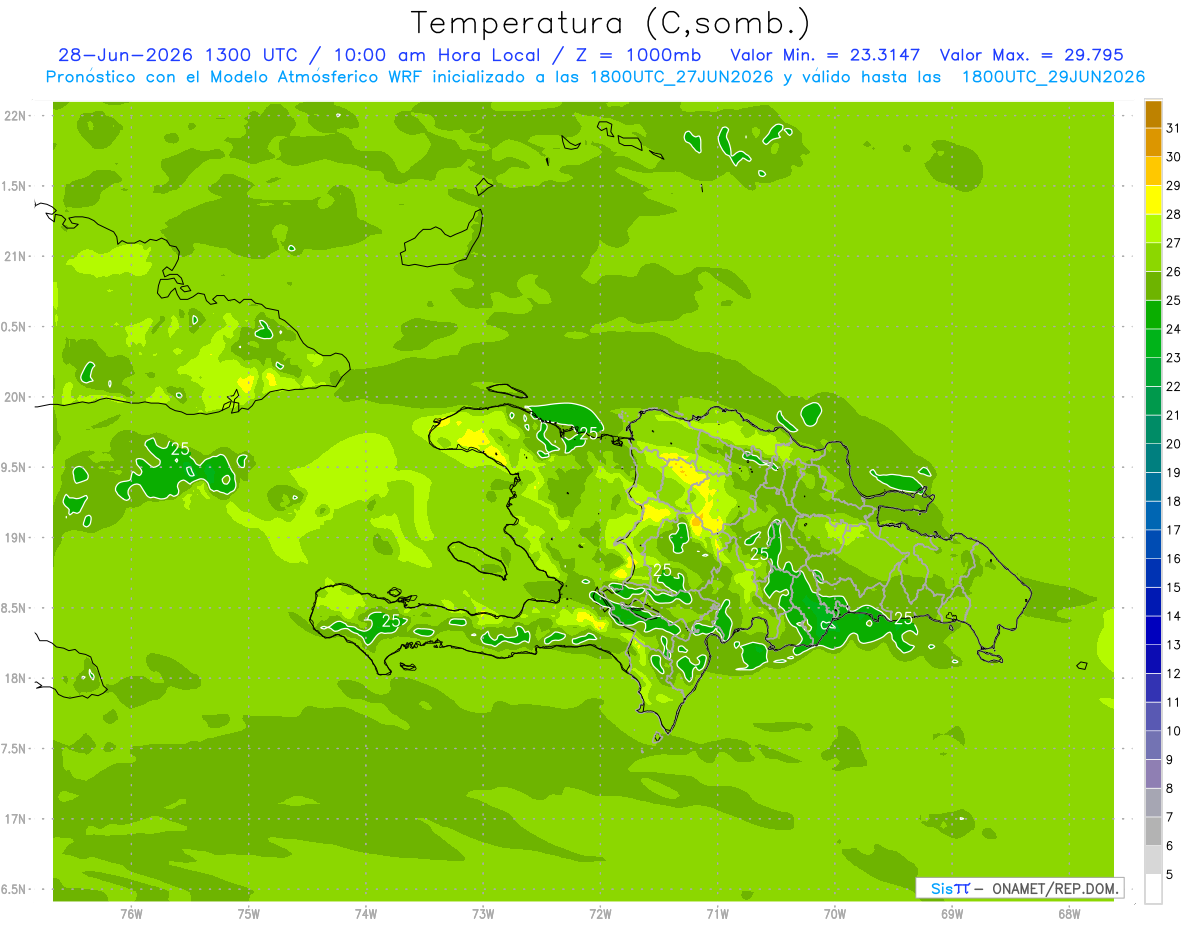This screenshot has height=927, width=1200.
Task: Click the 'SisTT - ONAMET/REP.DOM.' credit box
Action: (x=1020, y=888)
